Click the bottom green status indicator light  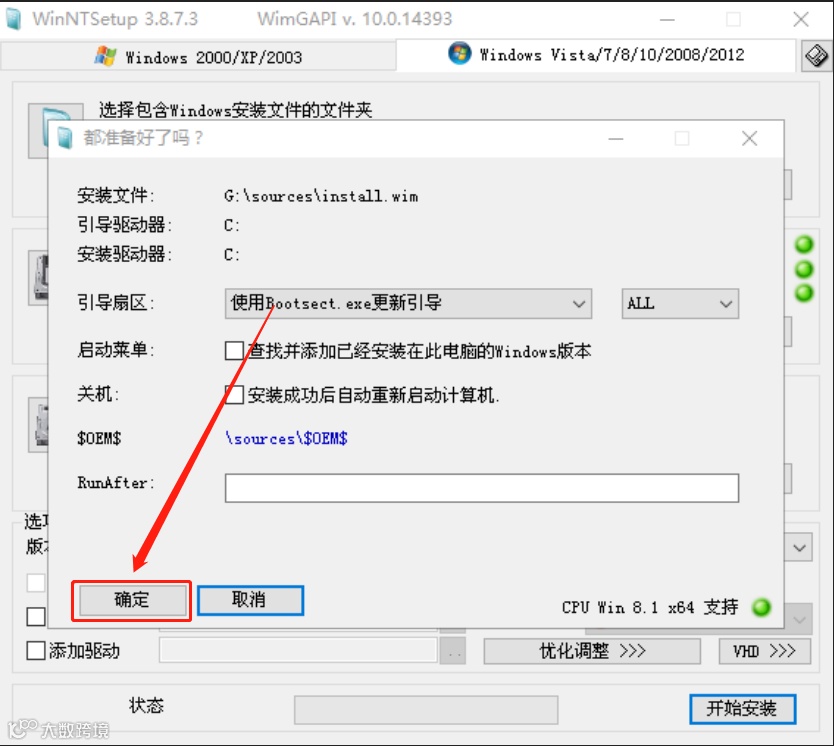pos(804,293)
